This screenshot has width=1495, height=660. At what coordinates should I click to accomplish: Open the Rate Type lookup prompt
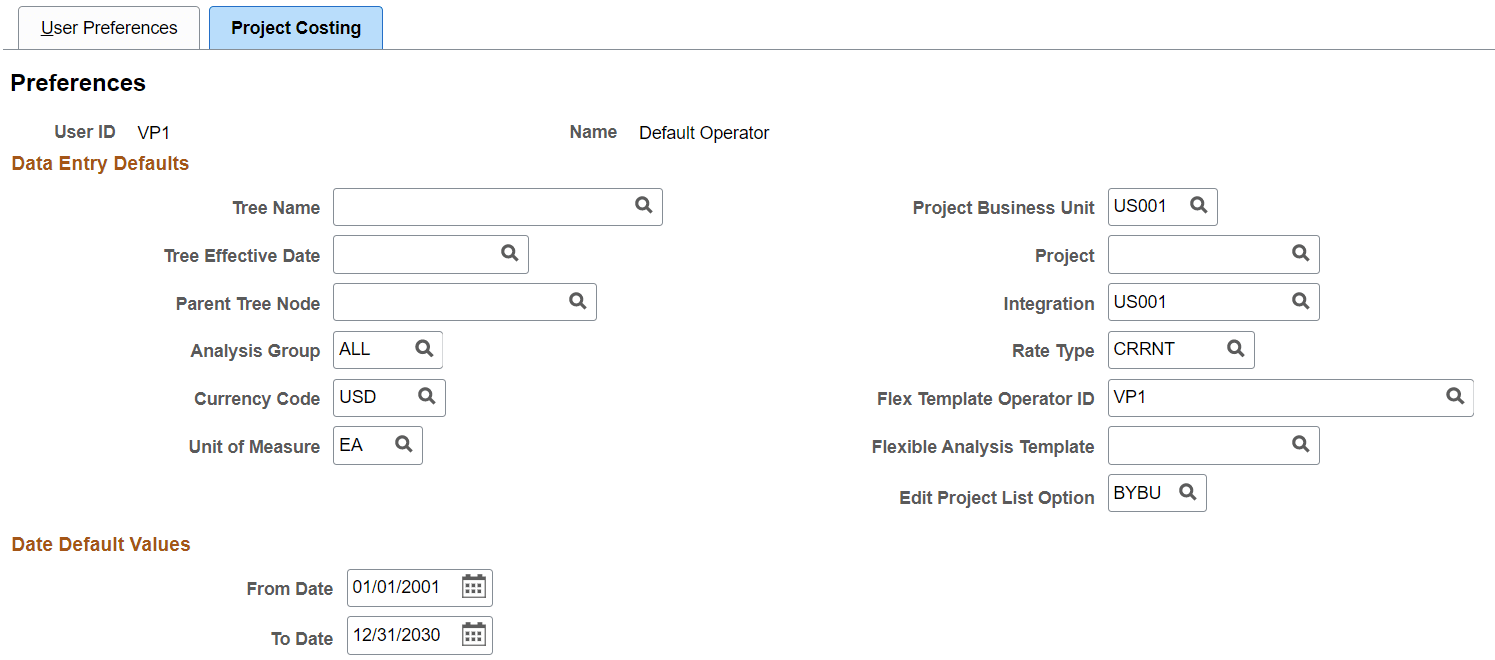1237,349
